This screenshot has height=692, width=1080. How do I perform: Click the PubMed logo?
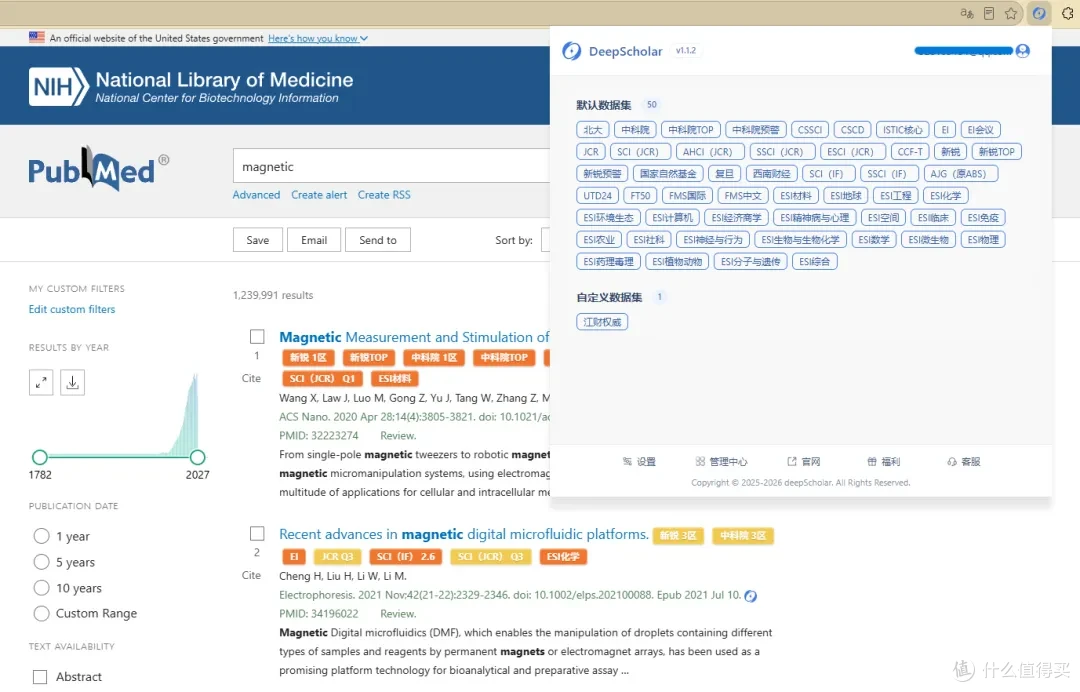(98, 169)
